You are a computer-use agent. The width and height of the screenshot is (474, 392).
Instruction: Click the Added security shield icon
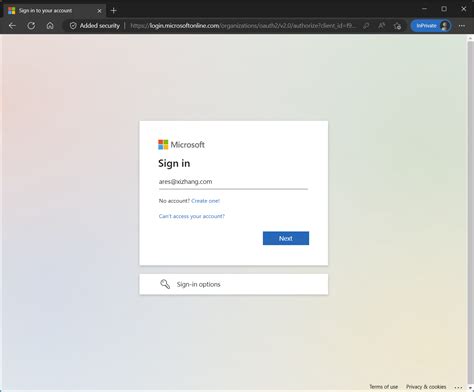coord(73,26)
